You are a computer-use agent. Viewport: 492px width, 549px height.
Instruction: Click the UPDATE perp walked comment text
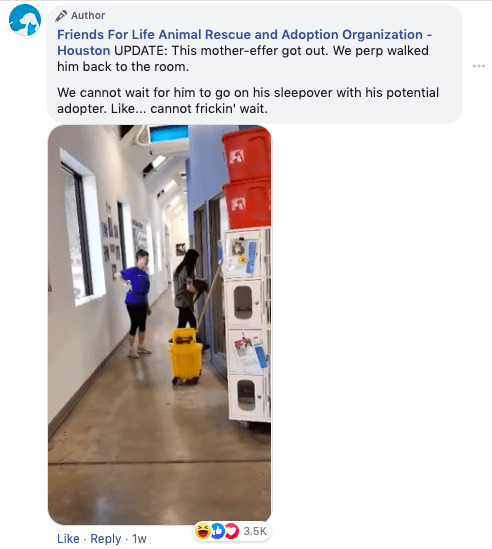point(243,58)
